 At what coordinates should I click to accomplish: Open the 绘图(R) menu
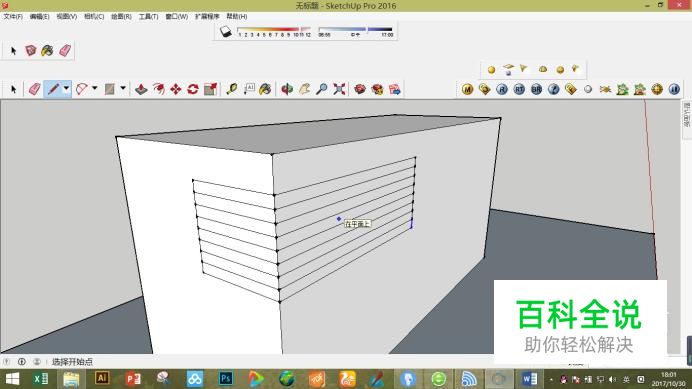(x=121, y=16)
